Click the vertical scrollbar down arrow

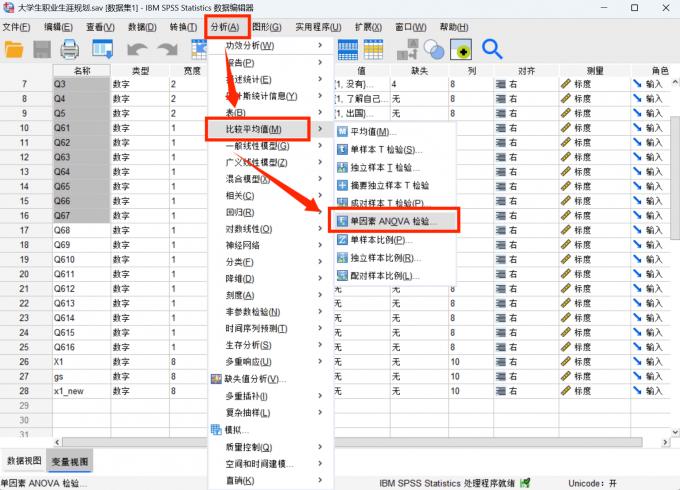(x=675, y=432)
